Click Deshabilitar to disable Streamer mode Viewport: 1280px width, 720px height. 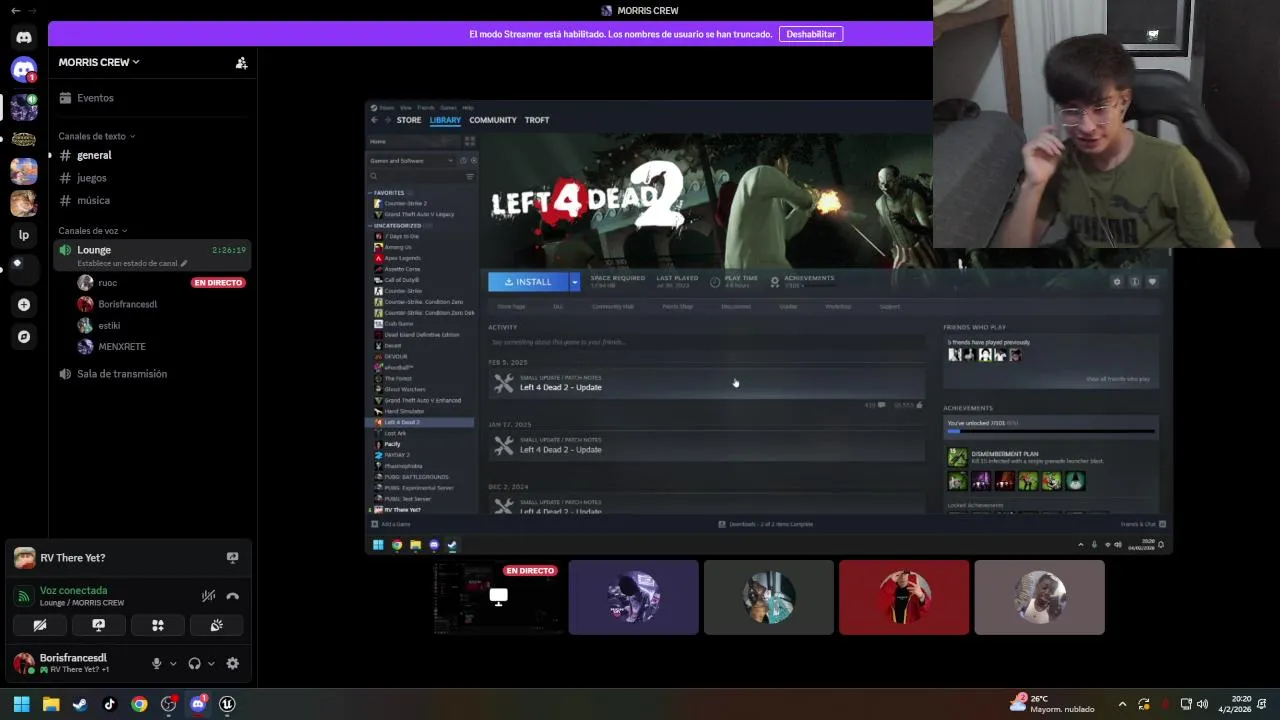[x=811, y=34]
